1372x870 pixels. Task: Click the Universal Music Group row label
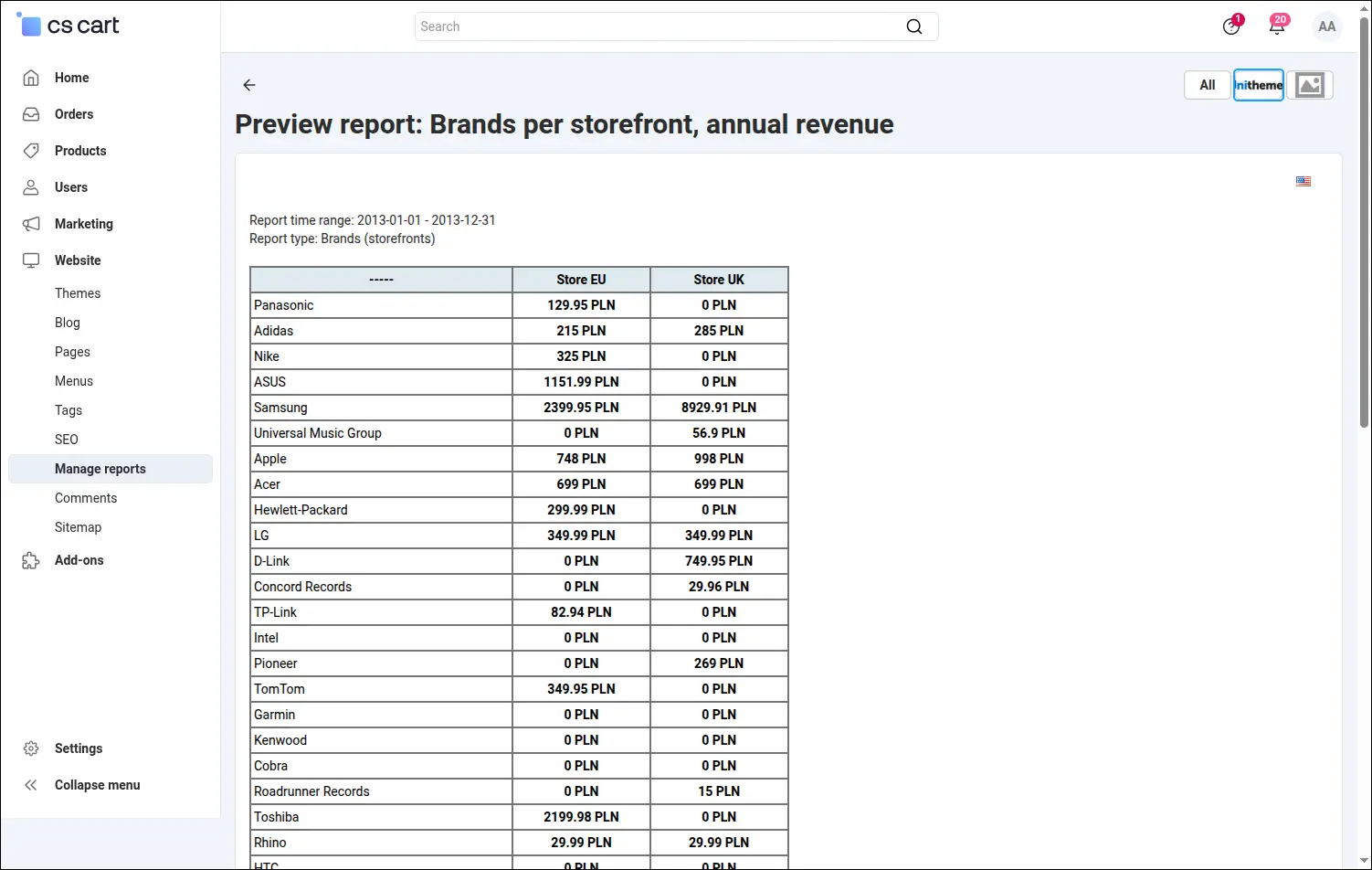tap(318, 433)
